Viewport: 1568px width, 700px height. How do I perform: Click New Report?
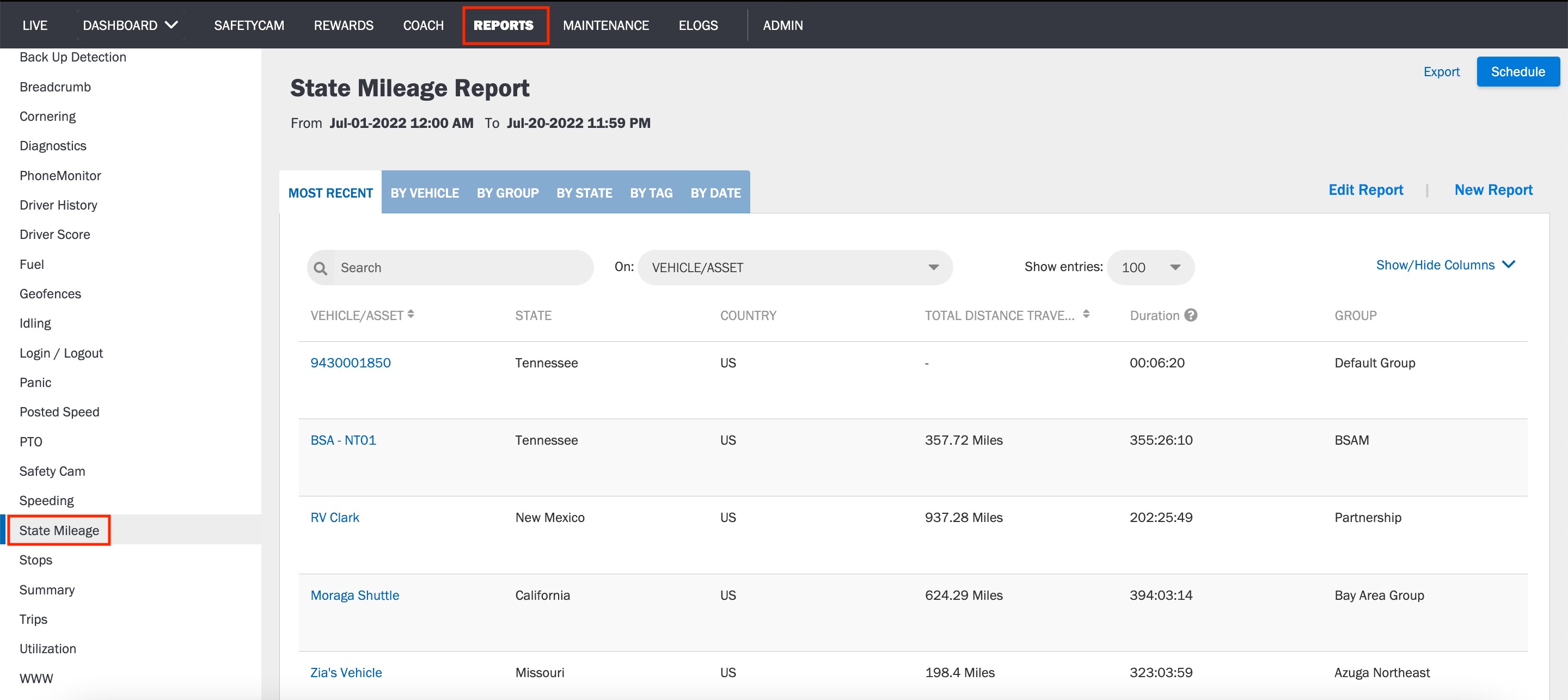(x=1494, y=190)
